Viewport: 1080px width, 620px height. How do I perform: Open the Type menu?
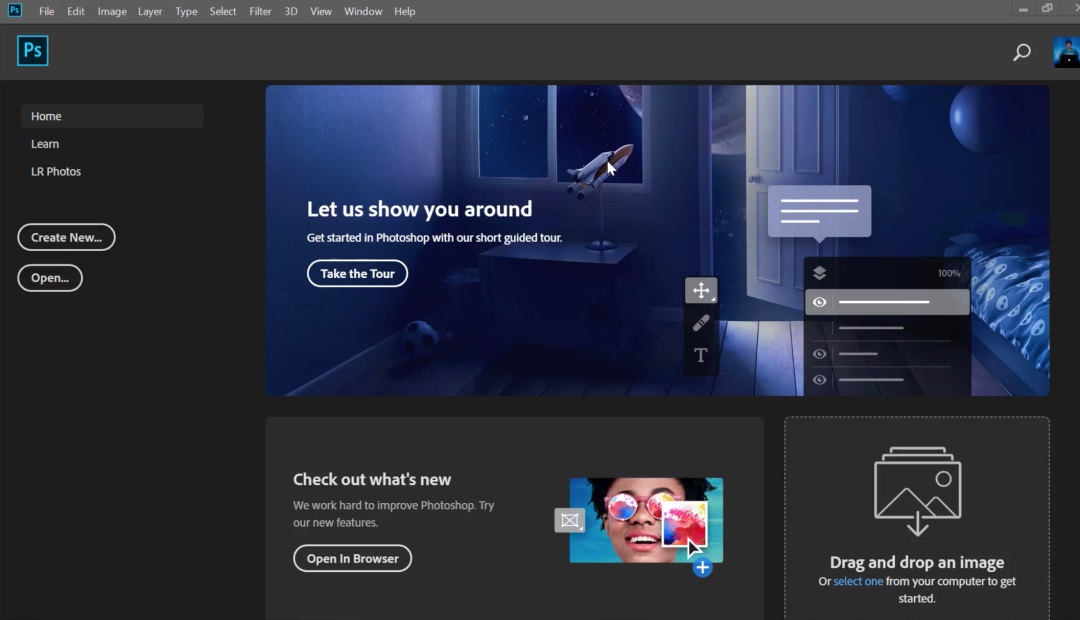point(186,11)
